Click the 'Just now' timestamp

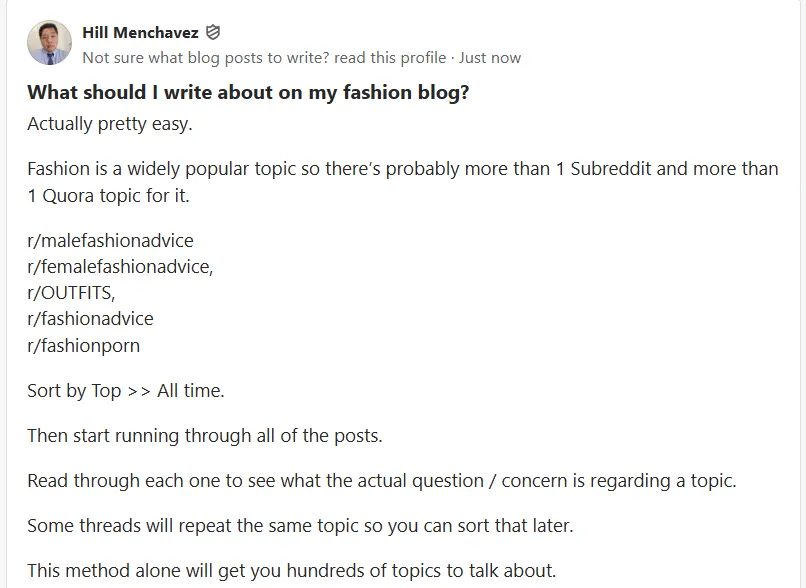490,58
